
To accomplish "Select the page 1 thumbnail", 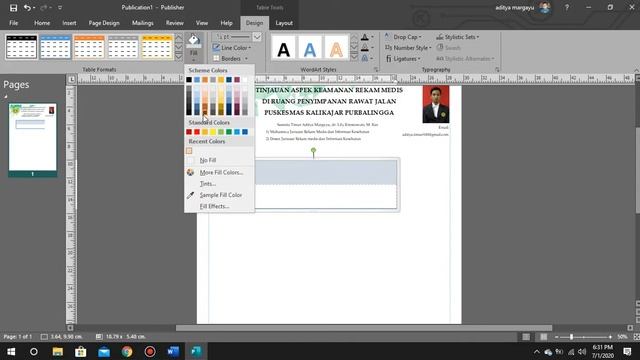I will pos(33,137).
